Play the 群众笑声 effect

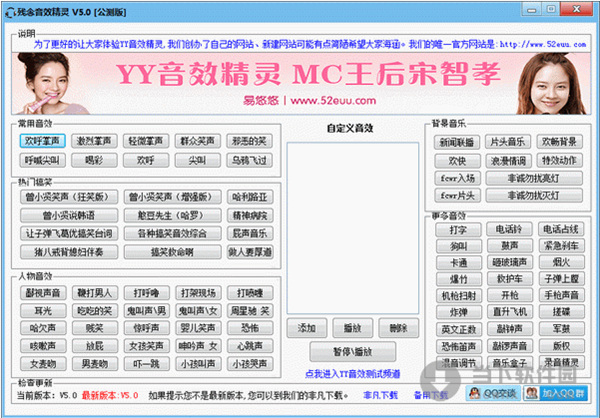(x=197, y=141)
